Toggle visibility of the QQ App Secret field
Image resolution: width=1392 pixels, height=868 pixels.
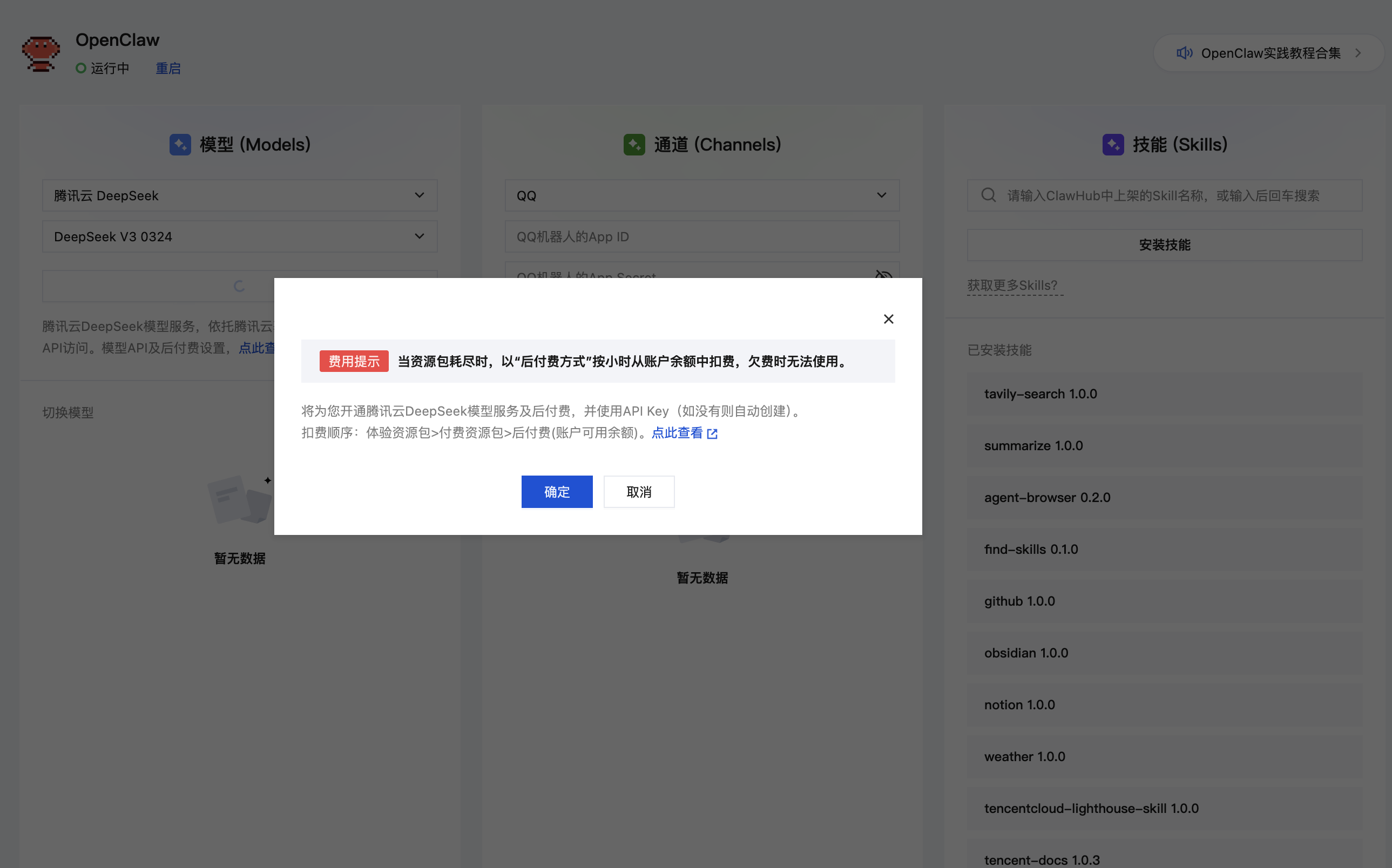pos(883,276)
